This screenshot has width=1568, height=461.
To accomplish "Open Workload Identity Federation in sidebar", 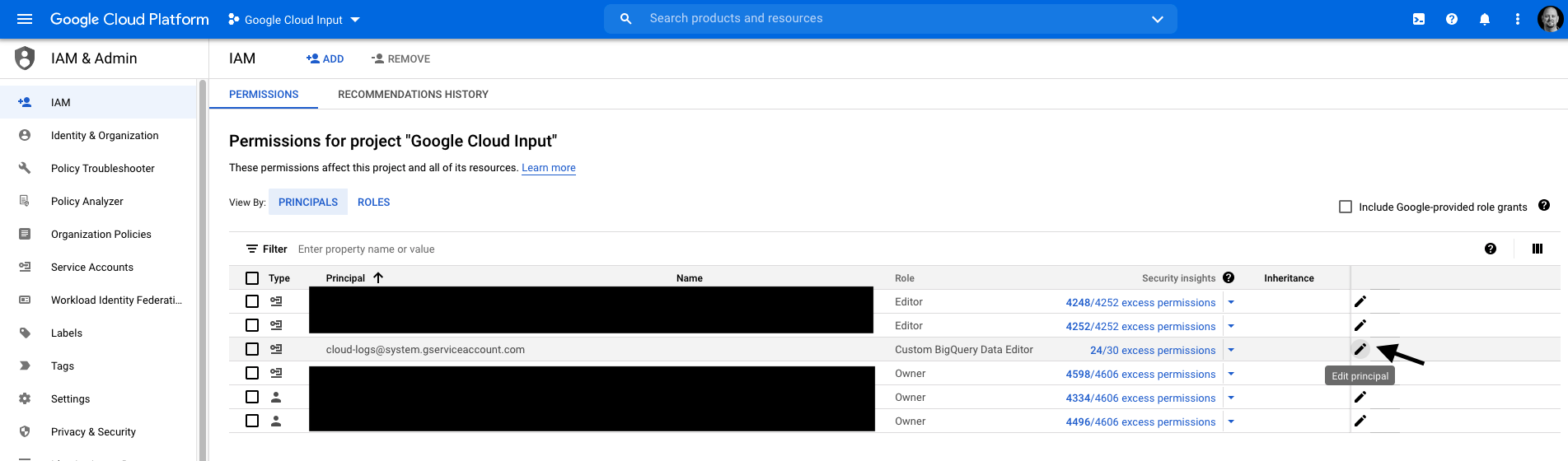I will click(99, 300).
